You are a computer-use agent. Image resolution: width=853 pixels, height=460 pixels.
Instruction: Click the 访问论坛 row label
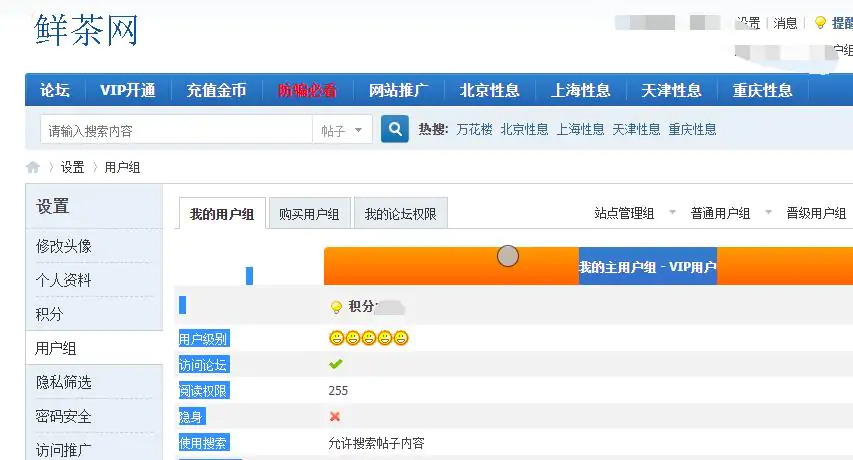tap(203, 364)
